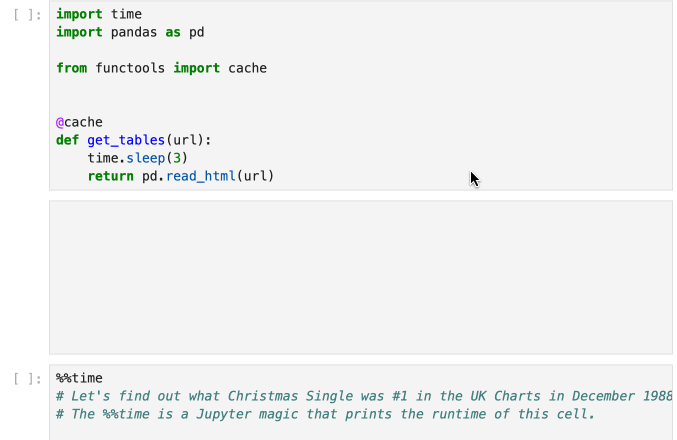This screenshot has height=440, width=677.
Task: Click the sleep call in time.sleep(3)
Action: click(x=146, y=158)
